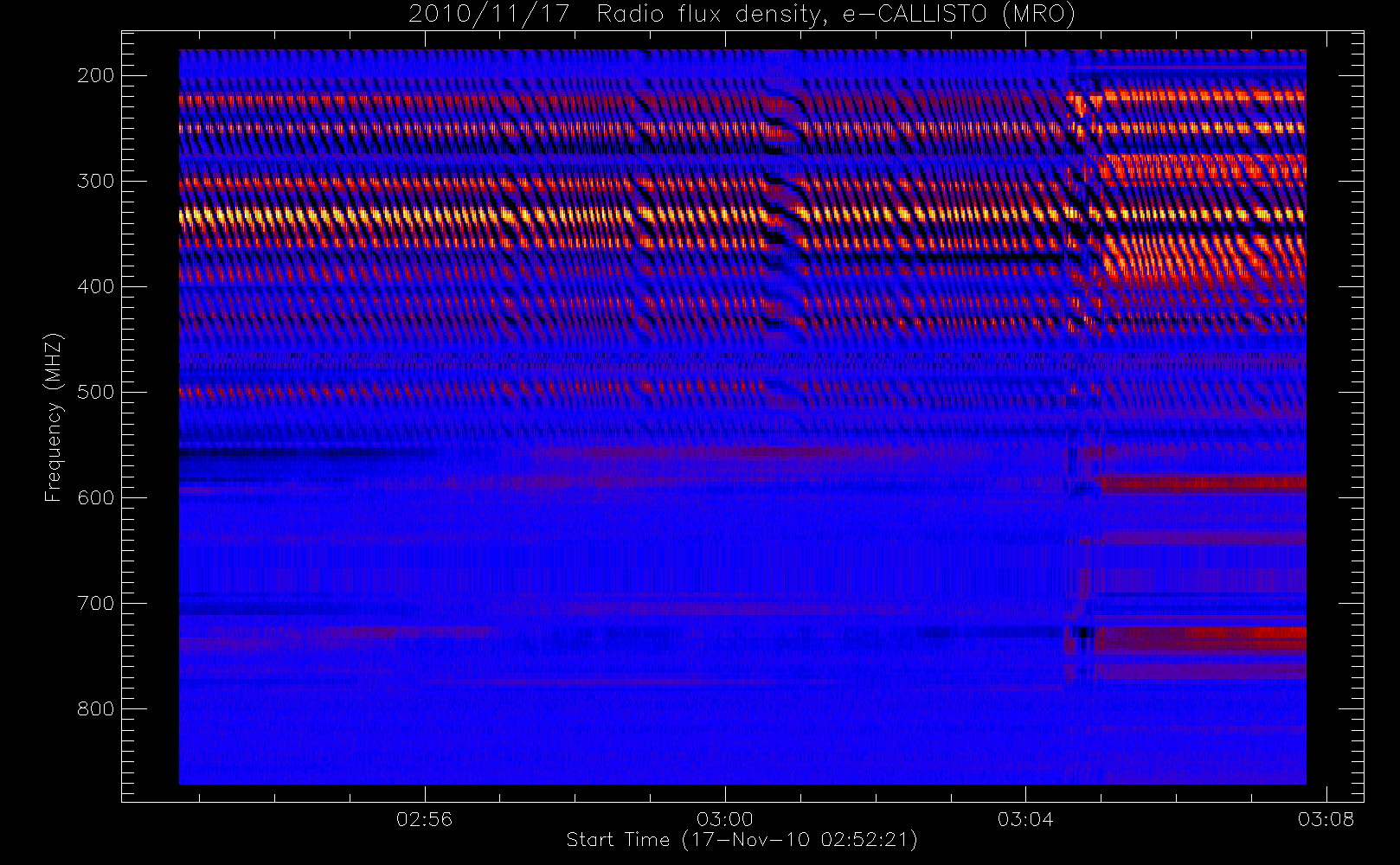Image resolution: width=1400 pixels, height=865 pixels.
Task: Click the plot title 'Radio flux density, e-CALLISTO (MRO)'
Action: click(x=836, y=15)
